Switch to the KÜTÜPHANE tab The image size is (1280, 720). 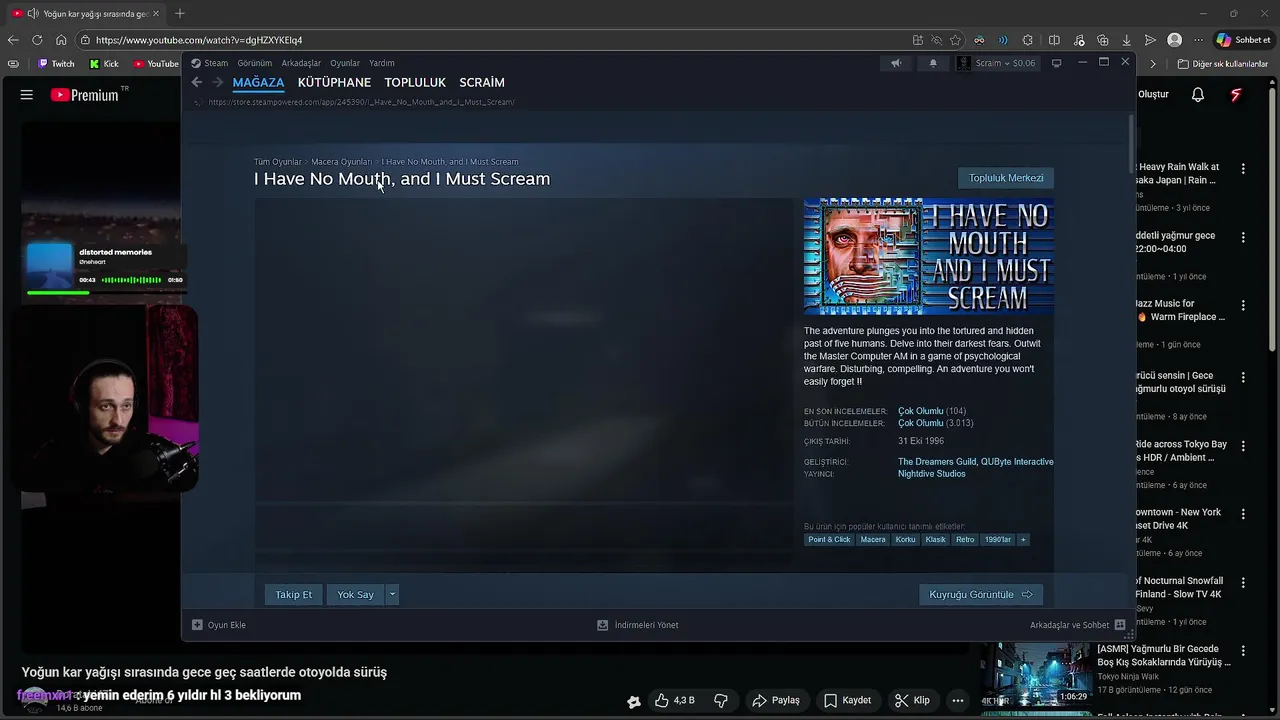point(334,82)
